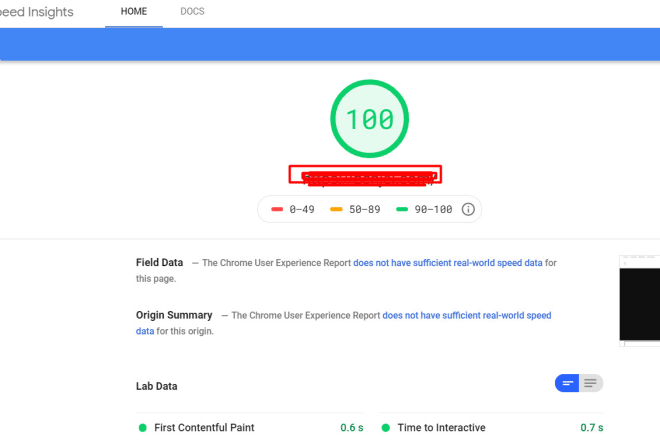Open the first 'does not have sufficient real-world speed data' link

tap(448, 263)
